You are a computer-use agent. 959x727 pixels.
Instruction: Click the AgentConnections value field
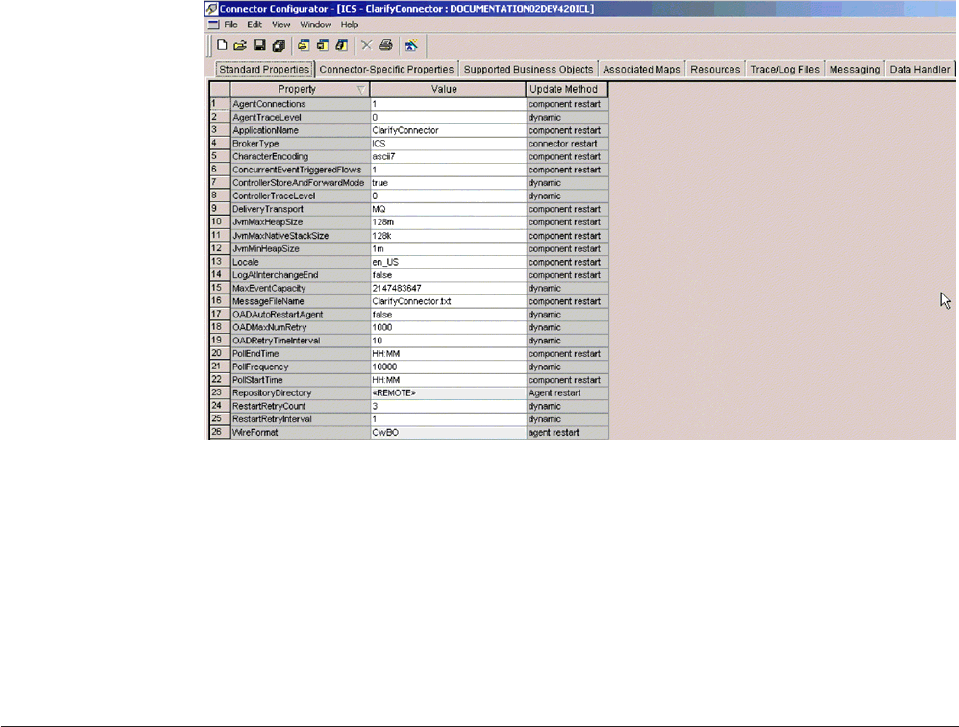coord(448,105)
